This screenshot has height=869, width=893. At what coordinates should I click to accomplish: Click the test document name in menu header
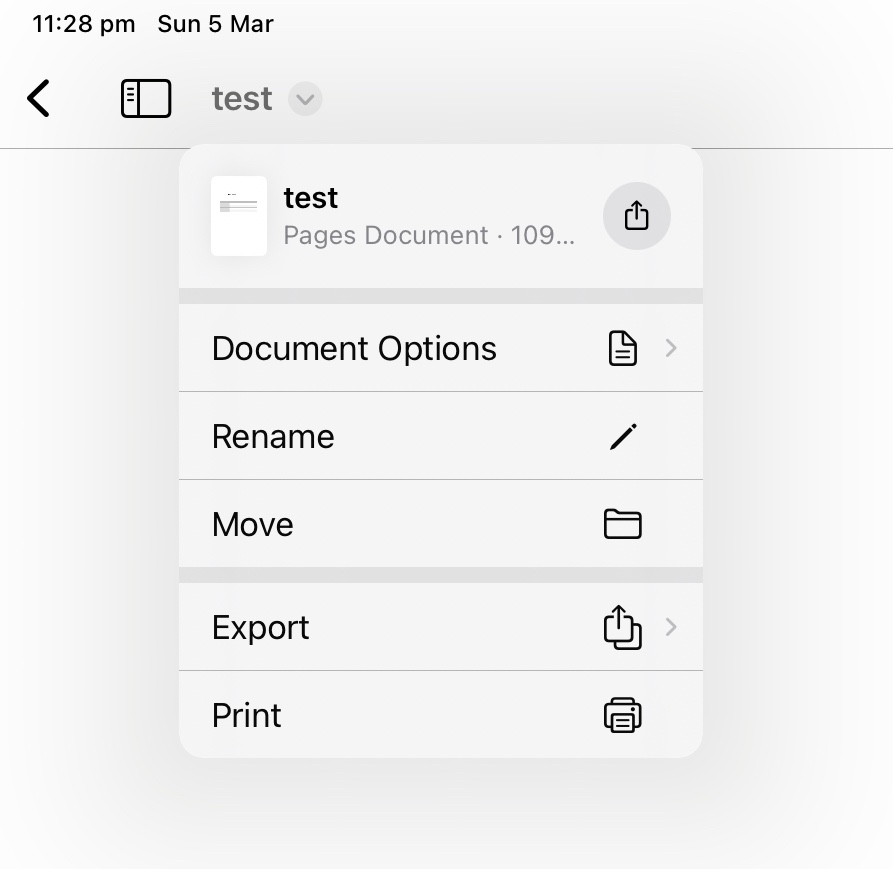pyautogui.click(x=310, y=197)
